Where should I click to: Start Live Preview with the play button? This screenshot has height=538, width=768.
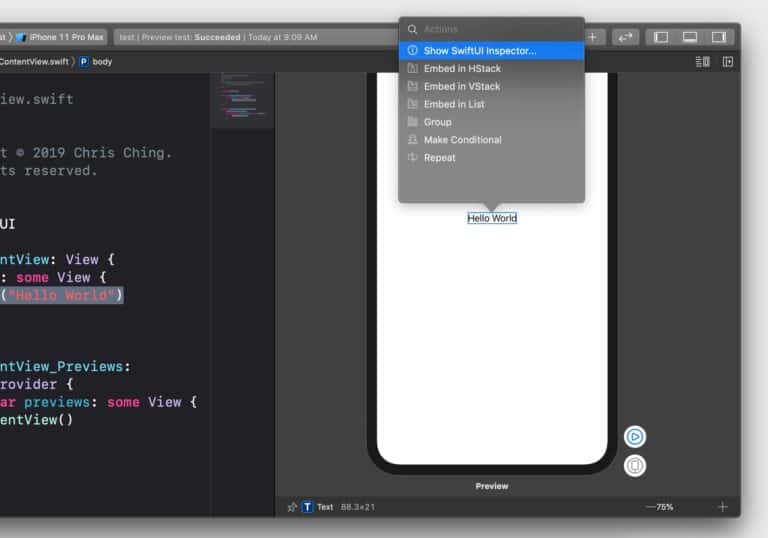click(635, 437)
